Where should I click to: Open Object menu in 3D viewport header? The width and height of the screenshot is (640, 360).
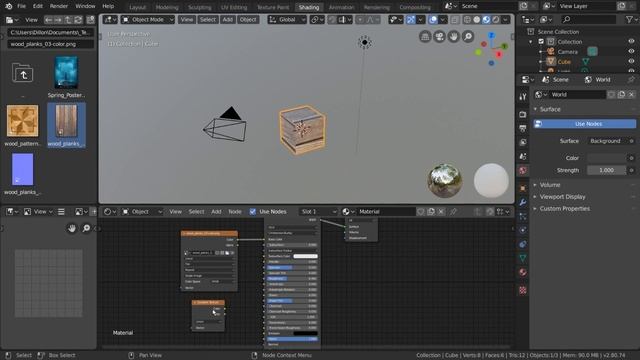click(x=248, y=20)
